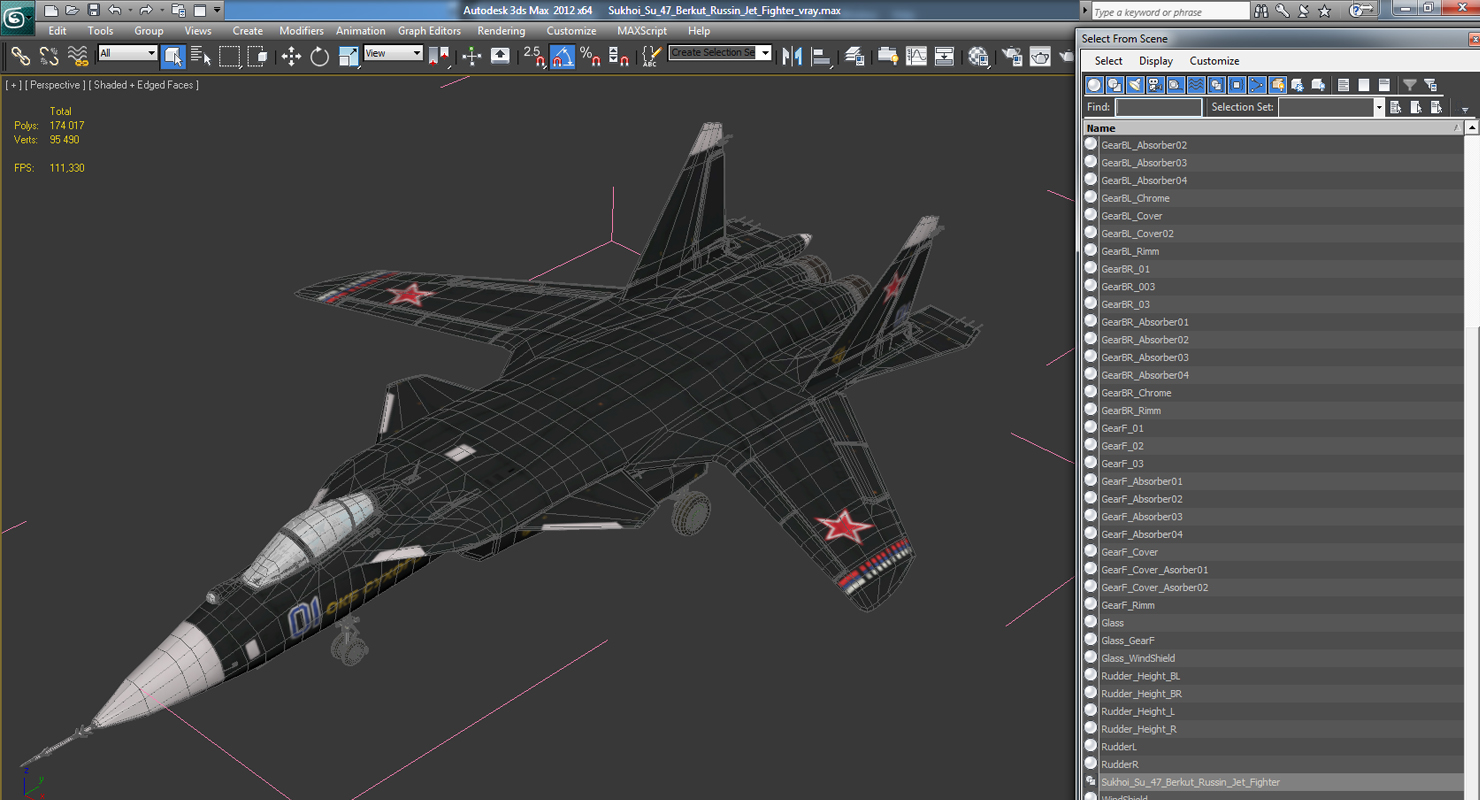This screenshot has height=800, width=1480.
Task: Open the 3ds Max application menu
Action: click(x=18, y=16)
